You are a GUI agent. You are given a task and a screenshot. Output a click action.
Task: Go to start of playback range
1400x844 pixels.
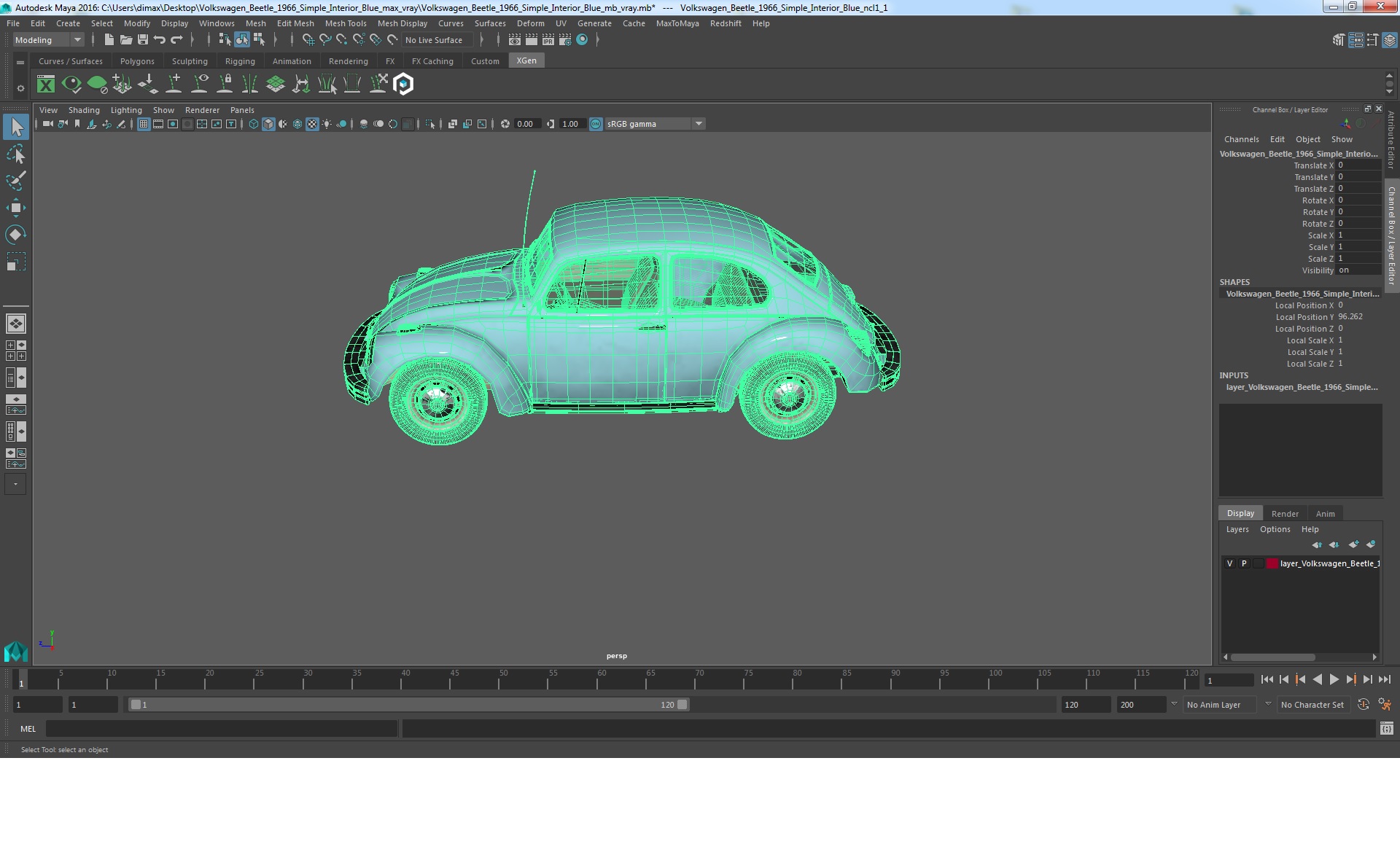click(1267, 679)
